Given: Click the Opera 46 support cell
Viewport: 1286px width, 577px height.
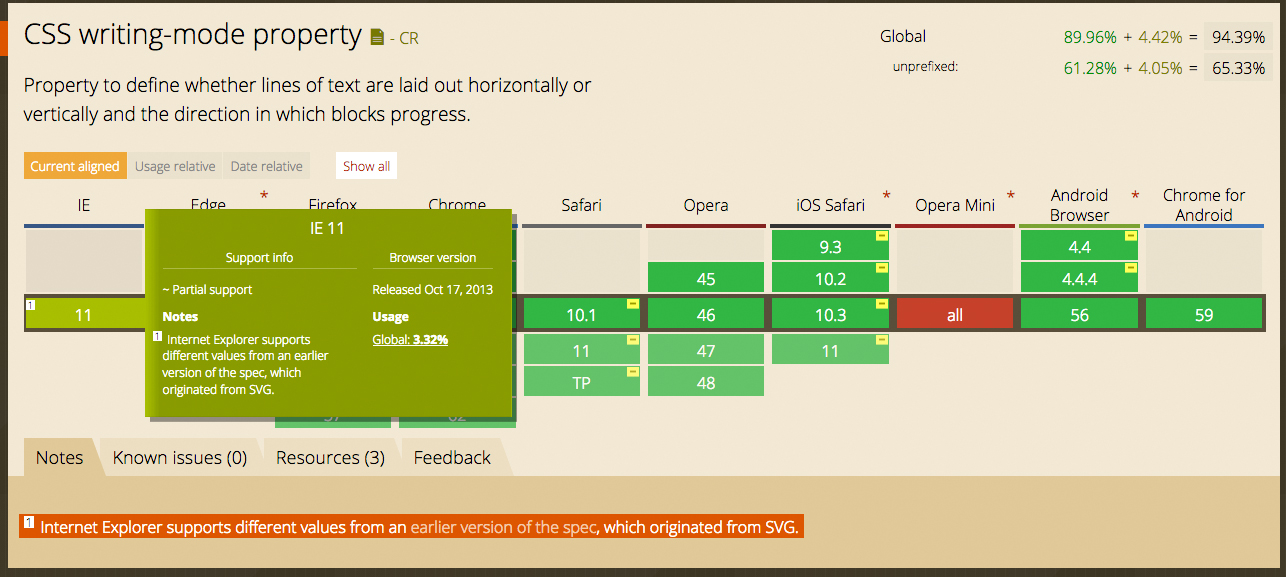Looking at the screenshot, I should (706, 315).
